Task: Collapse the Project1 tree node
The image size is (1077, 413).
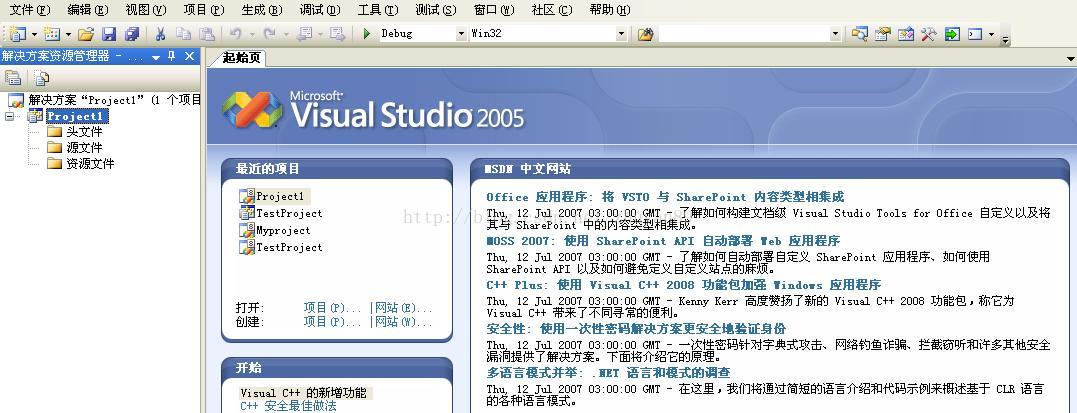Action: tap(9, 116)
